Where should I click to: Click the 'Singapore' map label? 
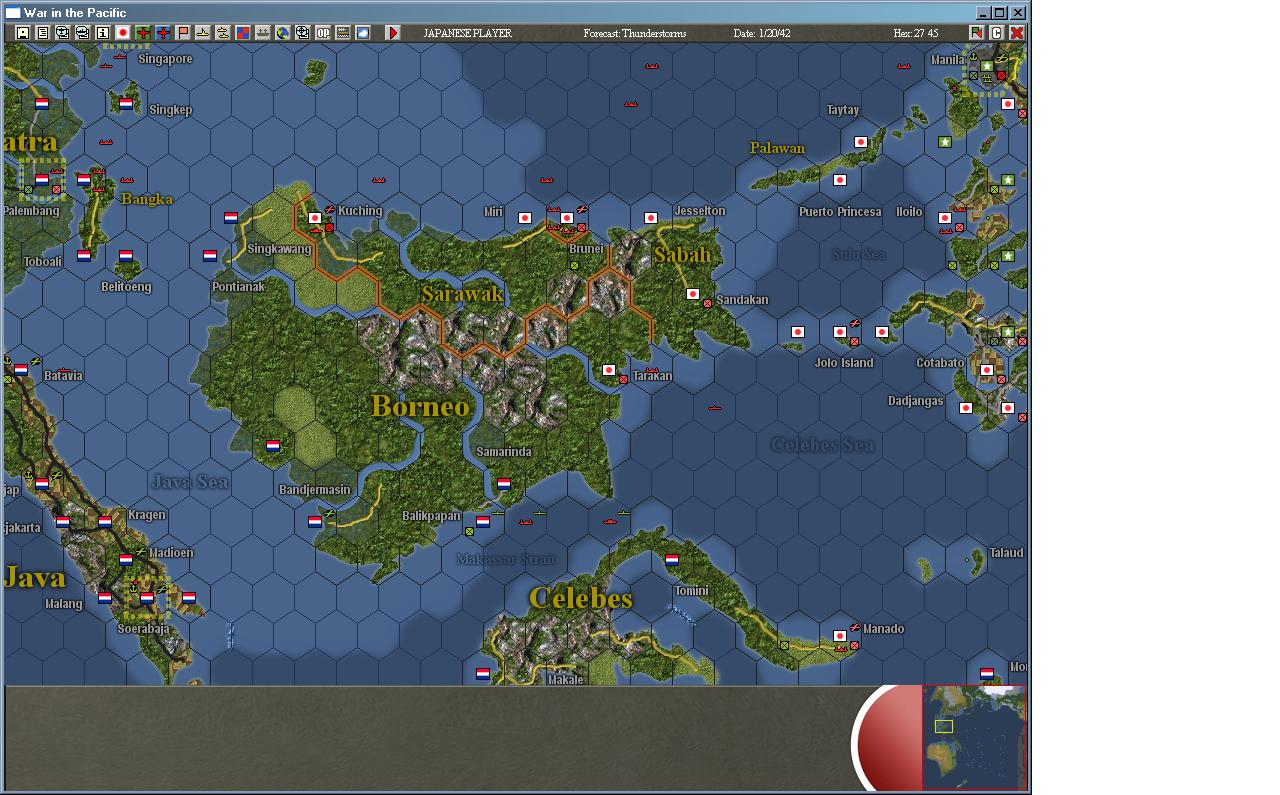(x=165, y=59)
